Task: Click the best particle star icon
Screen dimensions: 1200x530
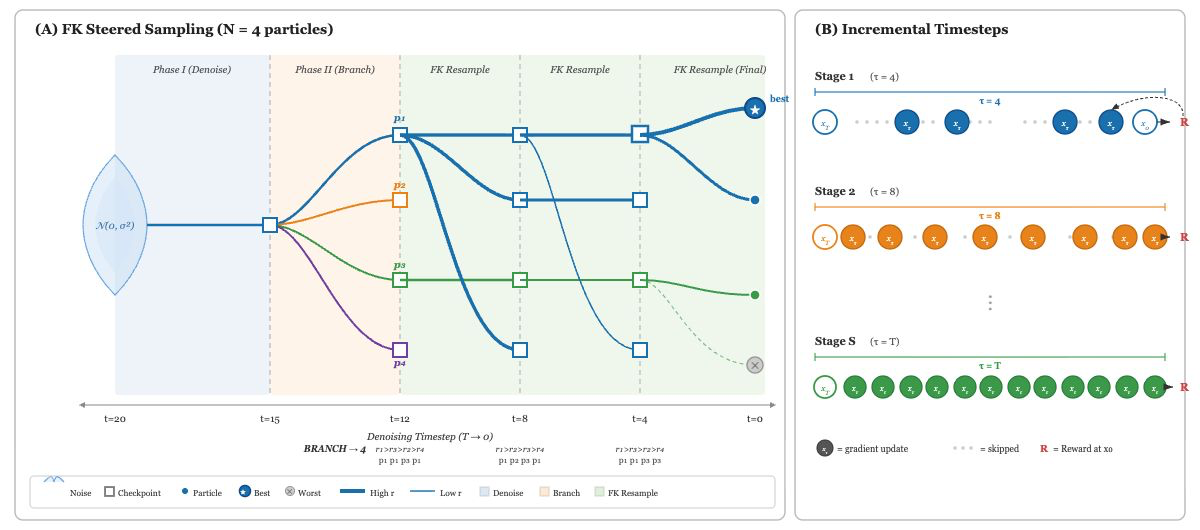Action: (x=755, y=109)
